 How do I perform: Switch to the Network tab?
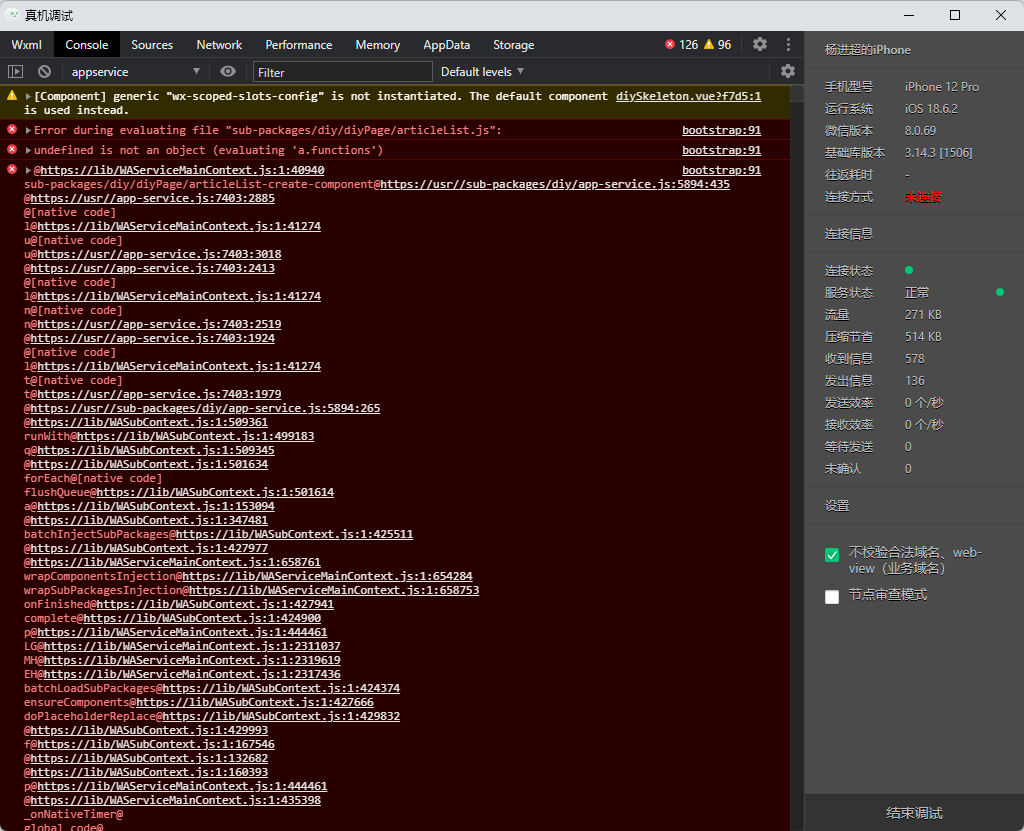click(219, 45)
